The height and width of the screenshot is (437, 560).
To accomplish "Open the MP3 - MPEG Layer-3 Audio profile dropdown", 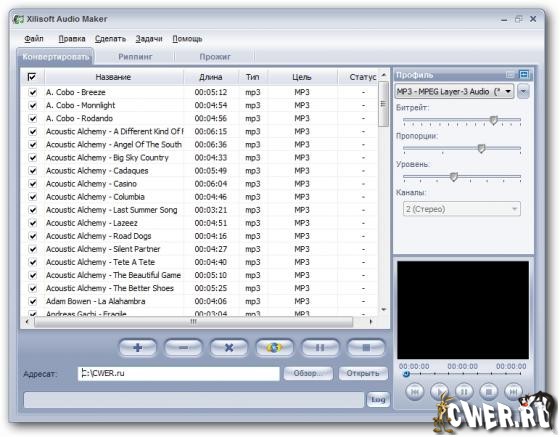I will point(454,91).
